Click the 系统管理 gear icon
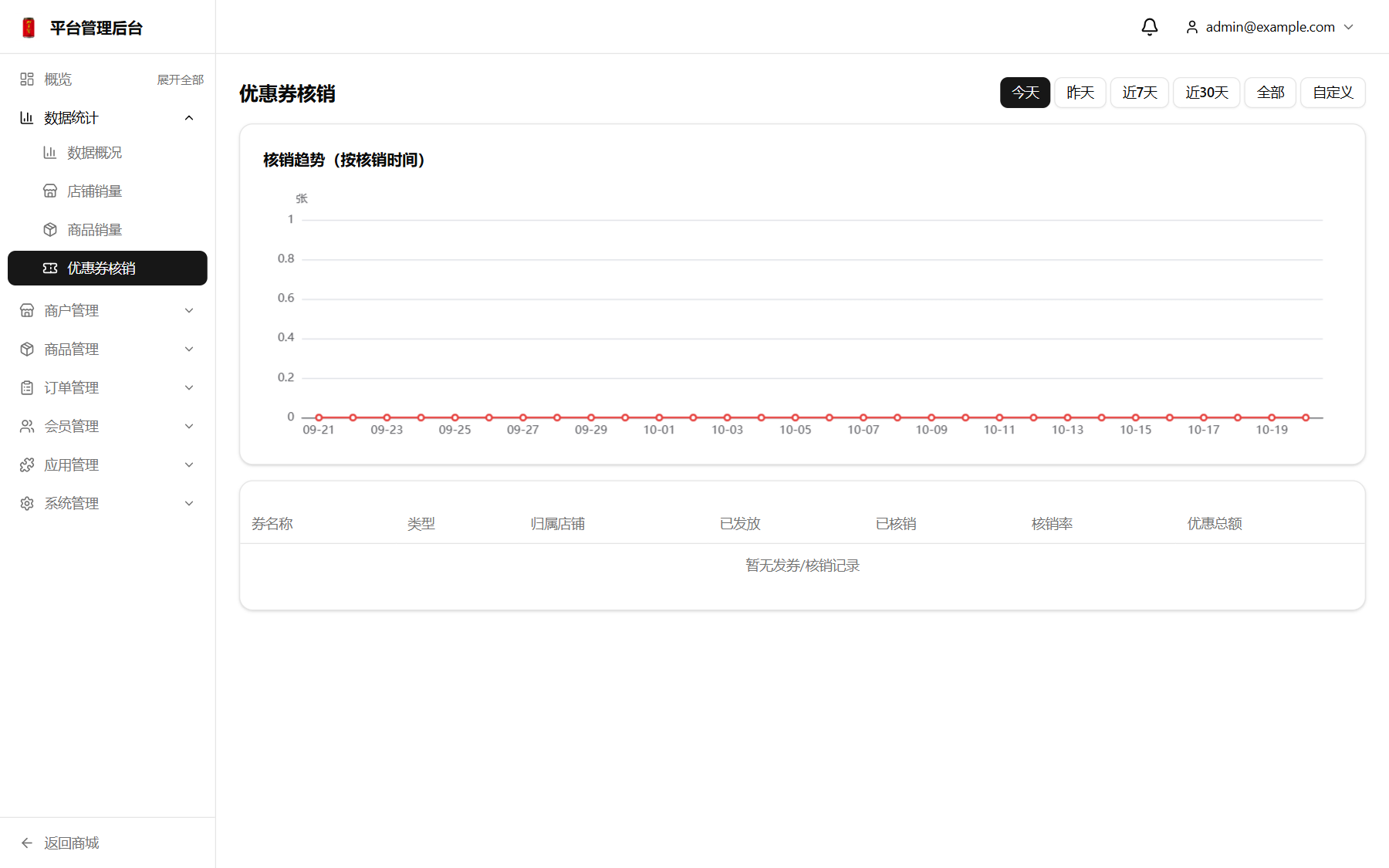1389x868 pixels. (x=27, y=503)
